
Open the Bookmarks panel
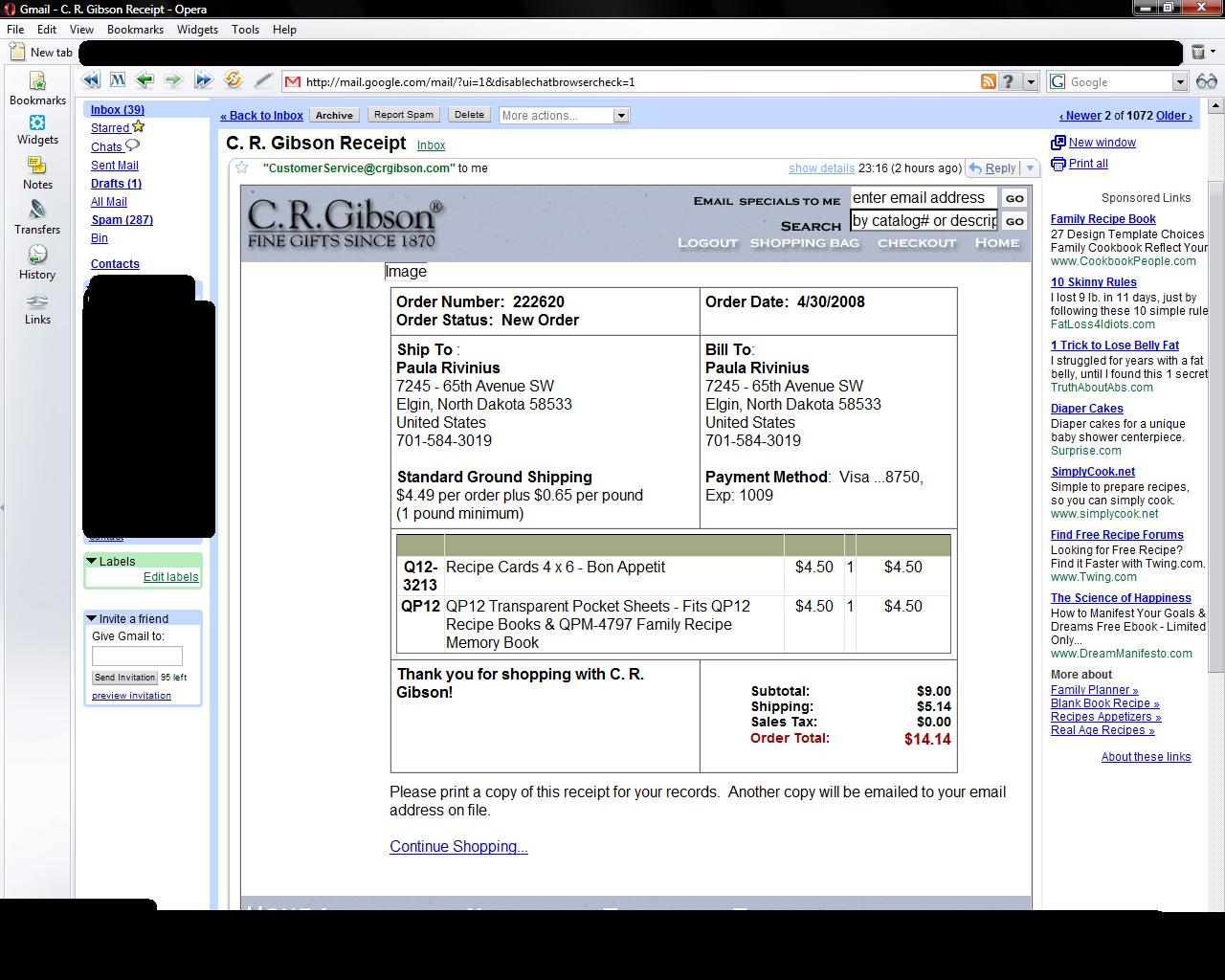point(37,88)
